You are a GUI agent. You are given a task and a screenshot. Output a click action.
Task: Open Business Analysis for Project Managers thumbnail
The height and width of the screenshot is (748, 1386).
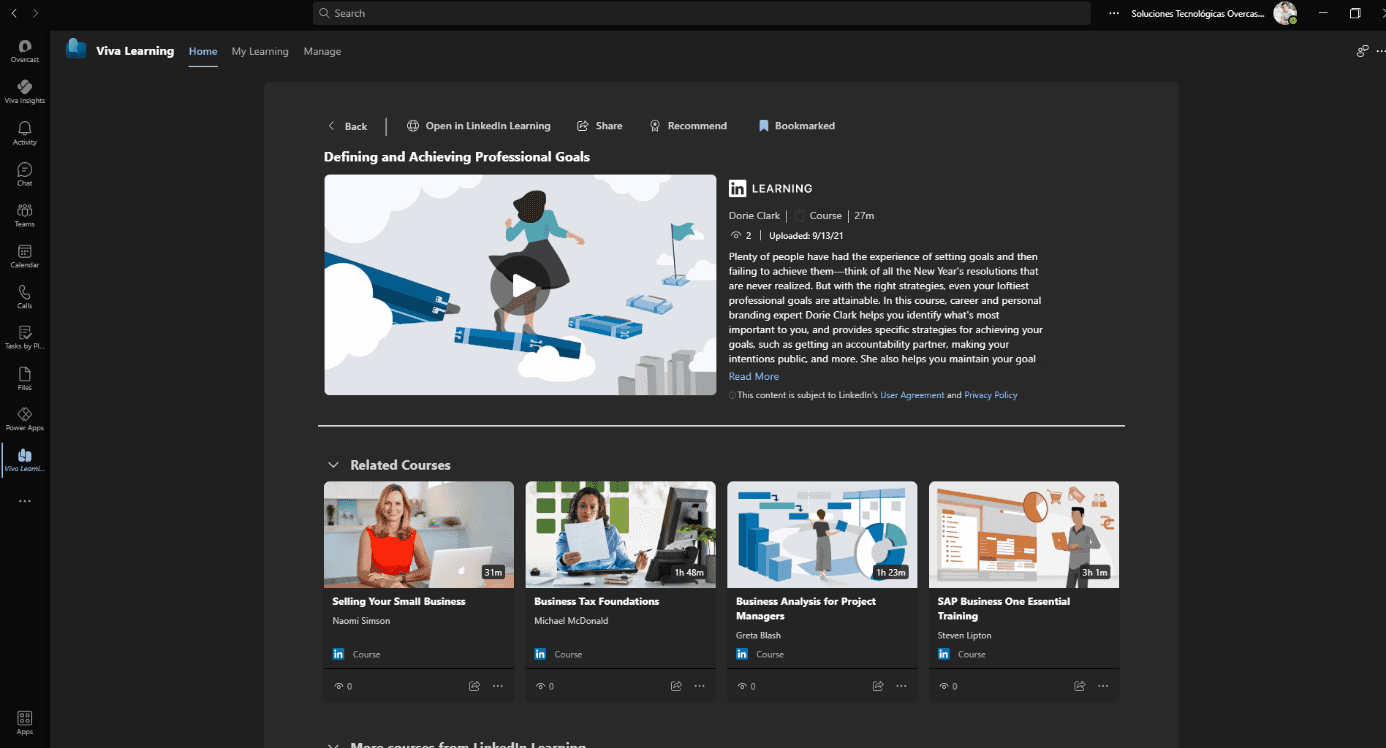pos(823,534)
